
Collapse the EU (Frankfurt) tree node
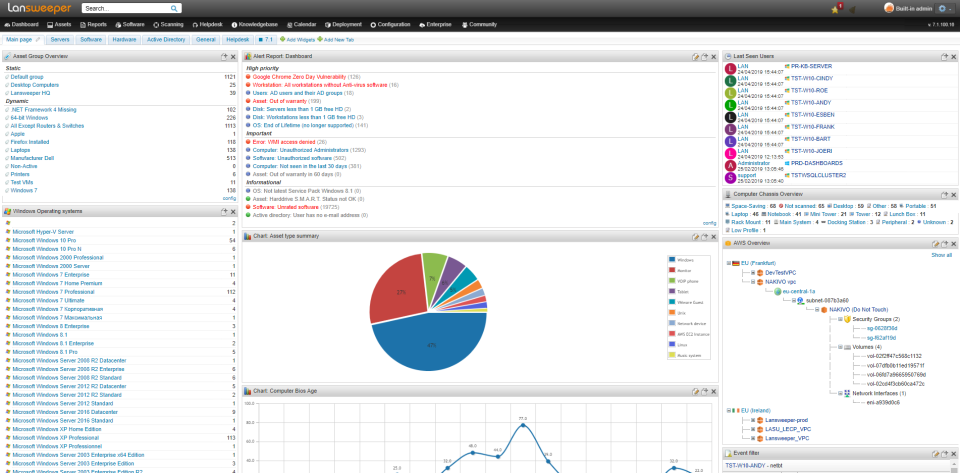(729, 263)
